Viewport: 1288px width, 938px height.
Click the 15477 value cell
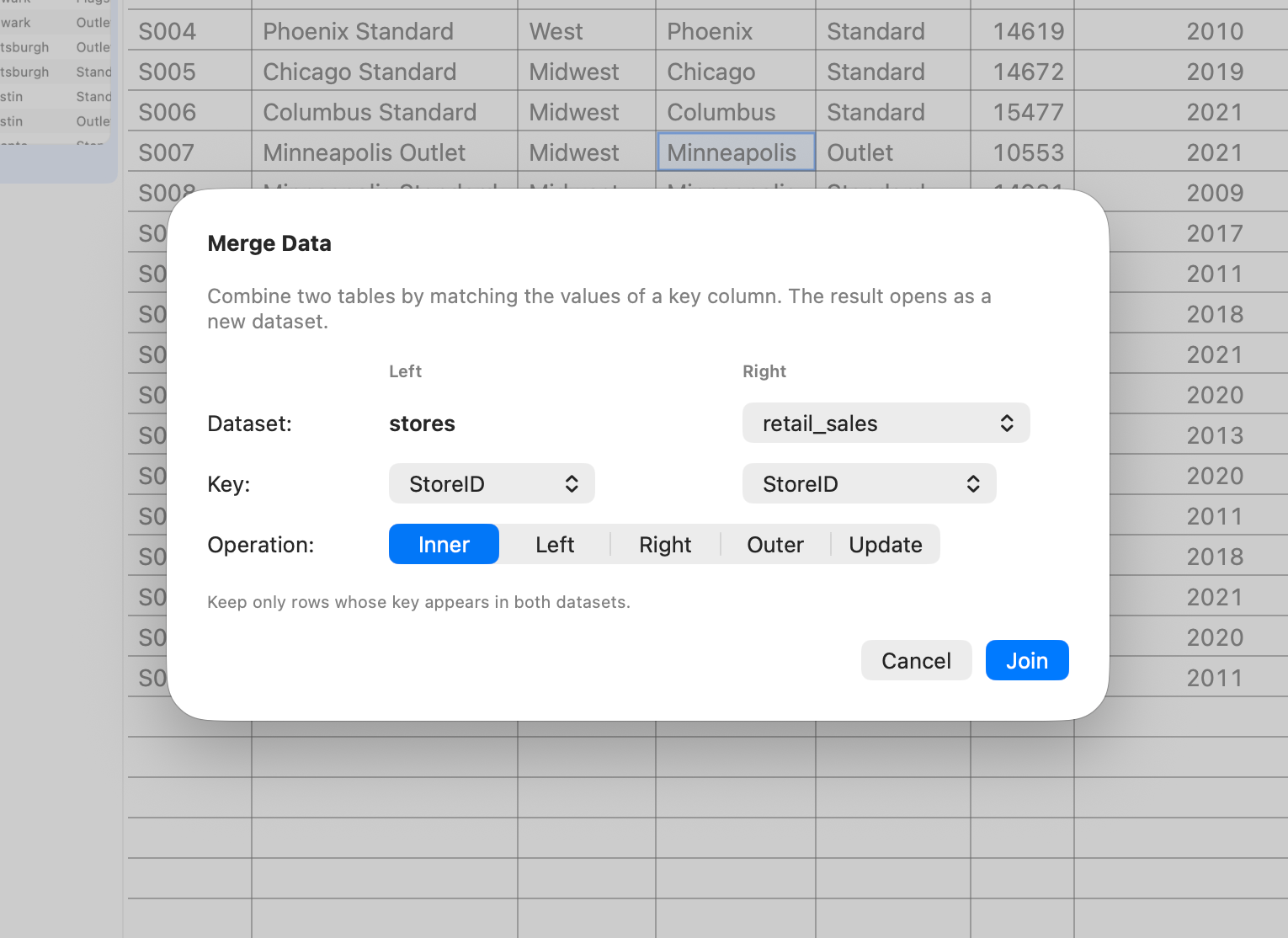pos(1022,112)
